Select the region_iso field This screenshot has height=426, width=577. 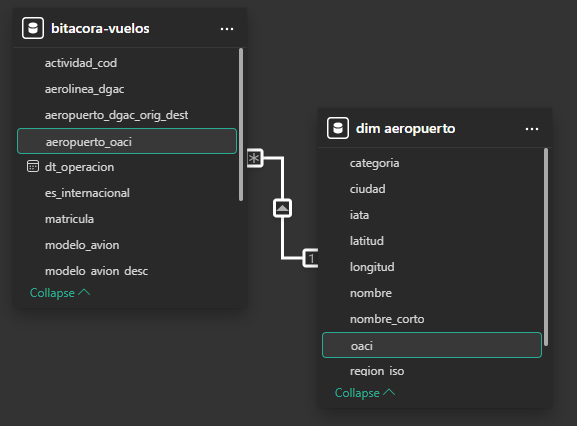[432, 371]
